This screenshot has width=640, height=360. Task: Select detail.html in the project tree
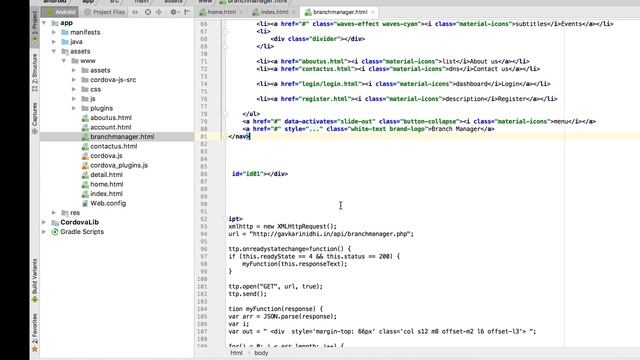coord(106,175)
